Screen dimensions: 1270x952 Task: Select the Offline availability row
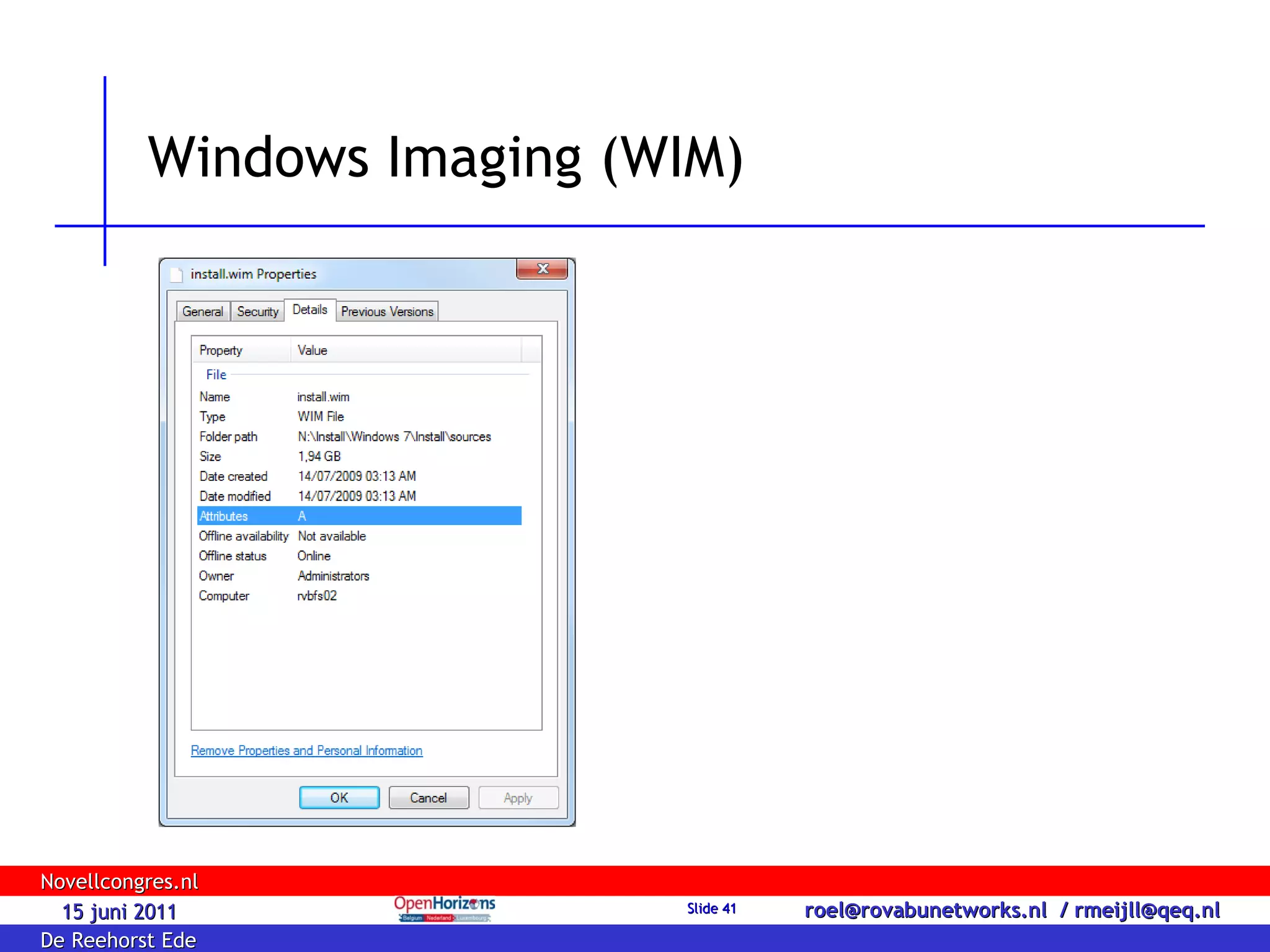(x=359, y=536)
